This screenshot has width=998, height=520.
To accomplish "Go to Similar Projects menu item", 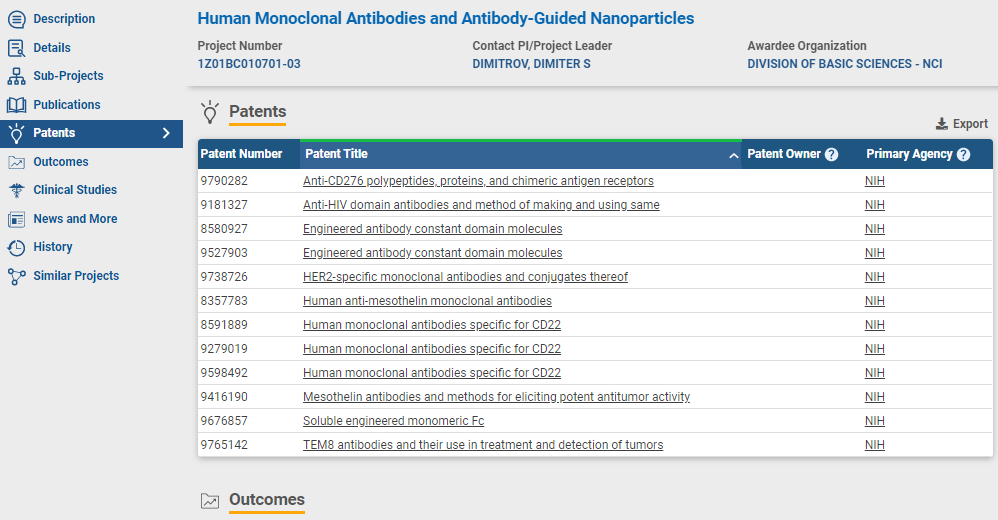I will point(76,276).
